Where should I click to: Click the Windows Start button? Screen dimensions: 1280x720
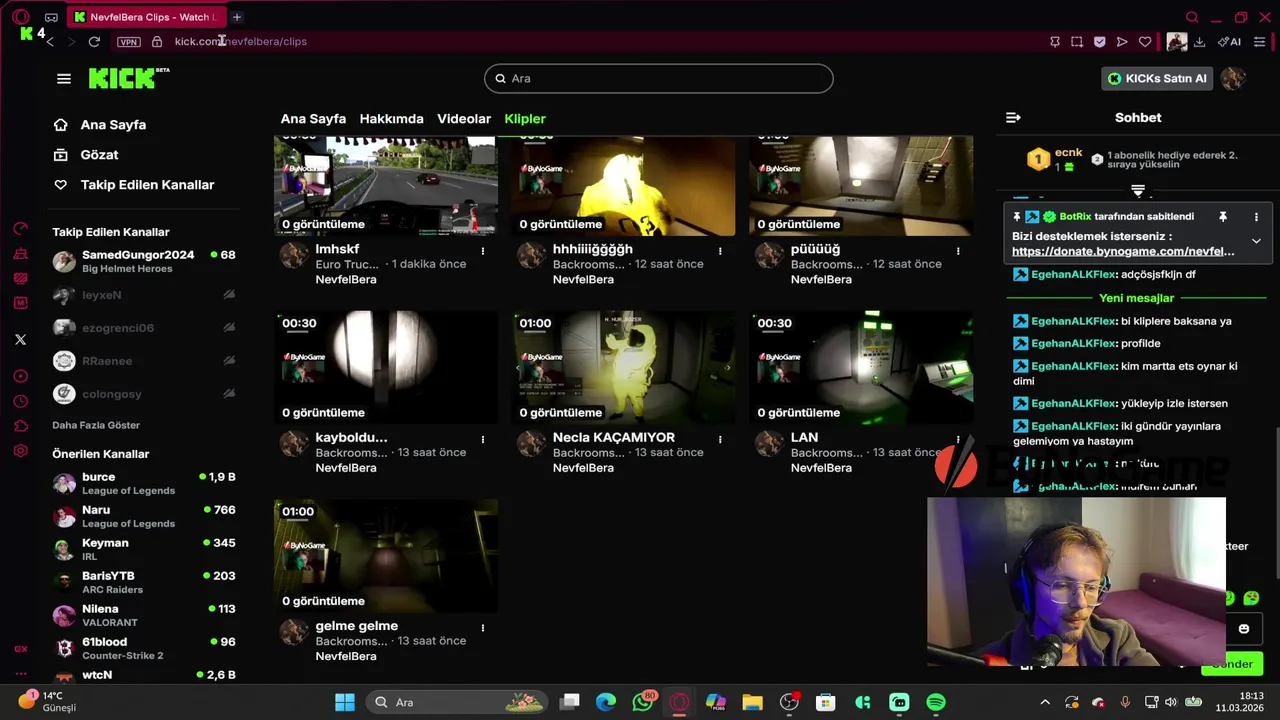(x=345, y=702)
